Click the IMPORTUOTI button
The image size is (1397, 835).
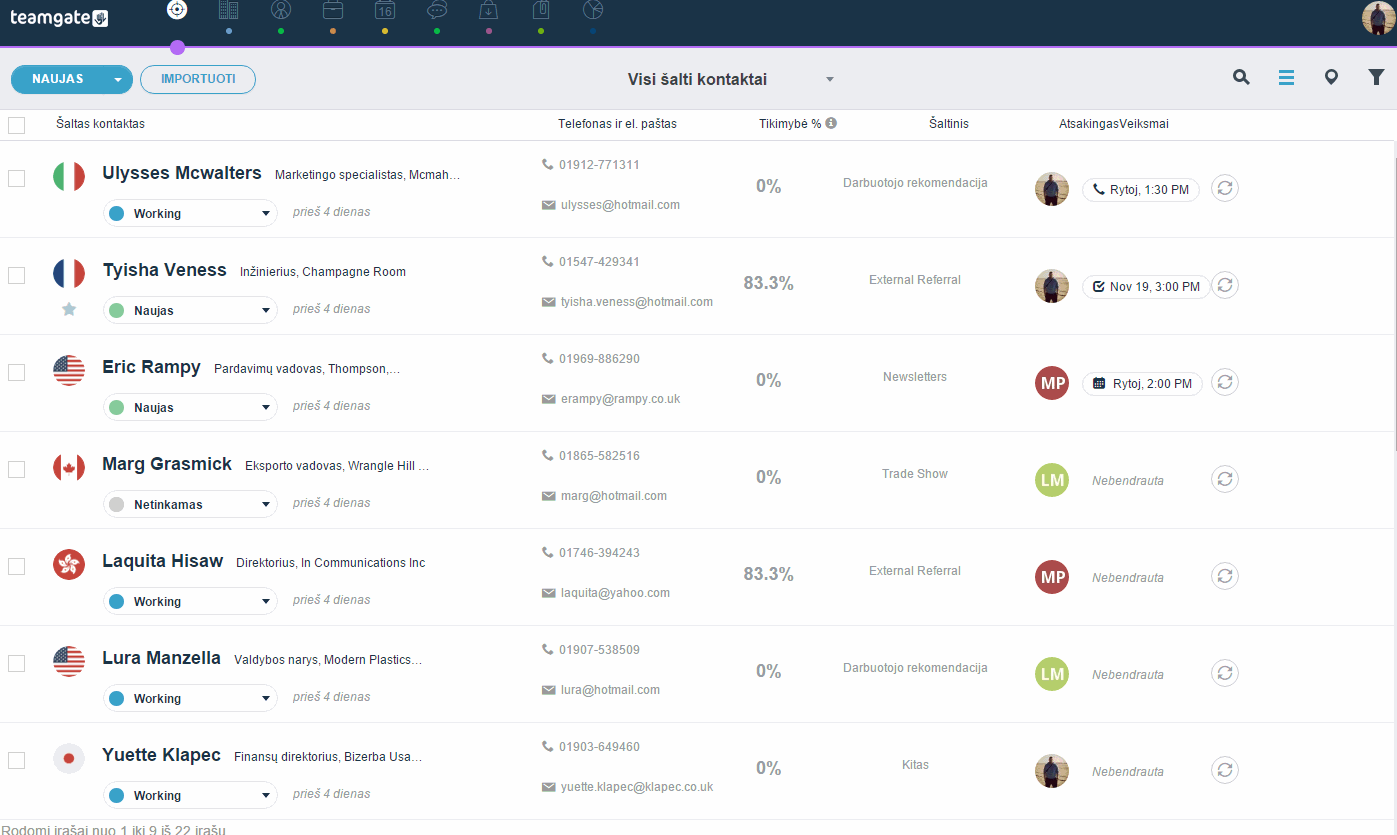[198, 79]
